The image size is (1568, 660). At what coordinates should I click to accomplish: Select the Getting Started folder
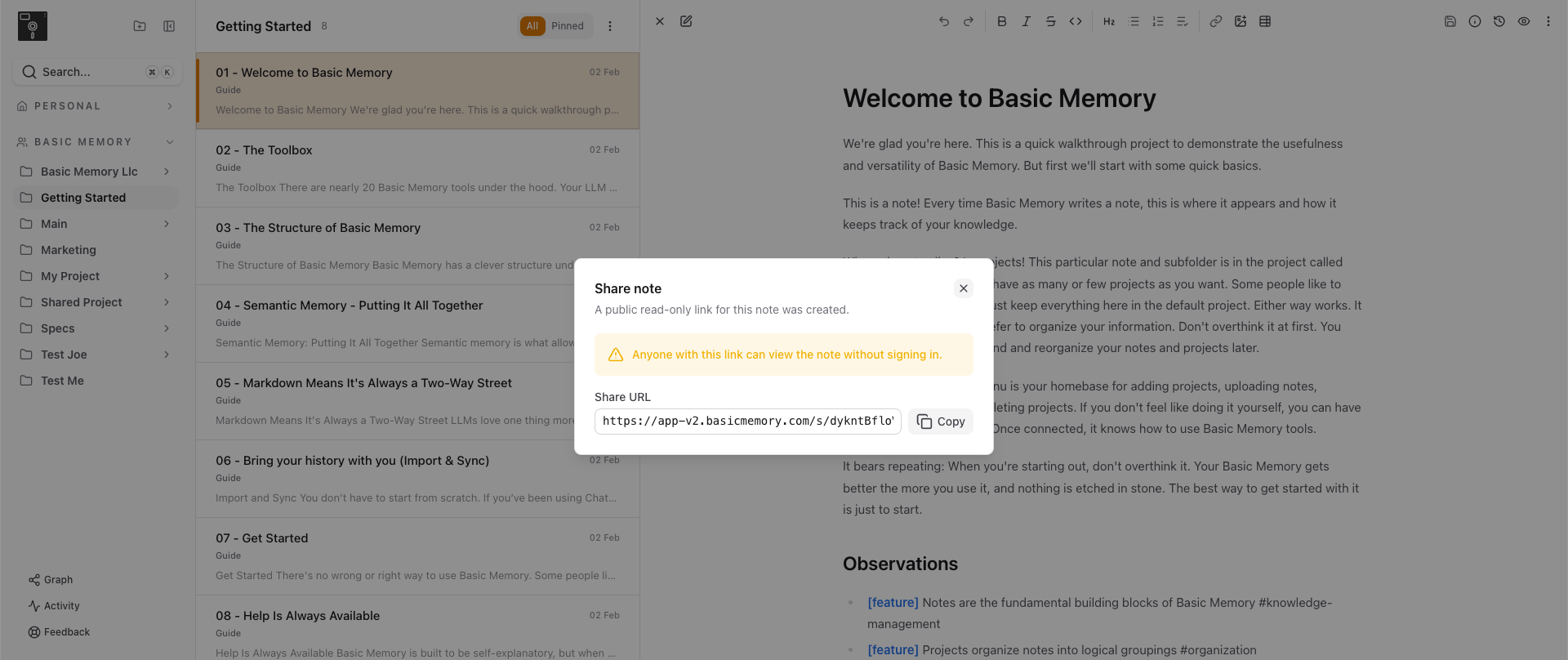pos(96,198)
